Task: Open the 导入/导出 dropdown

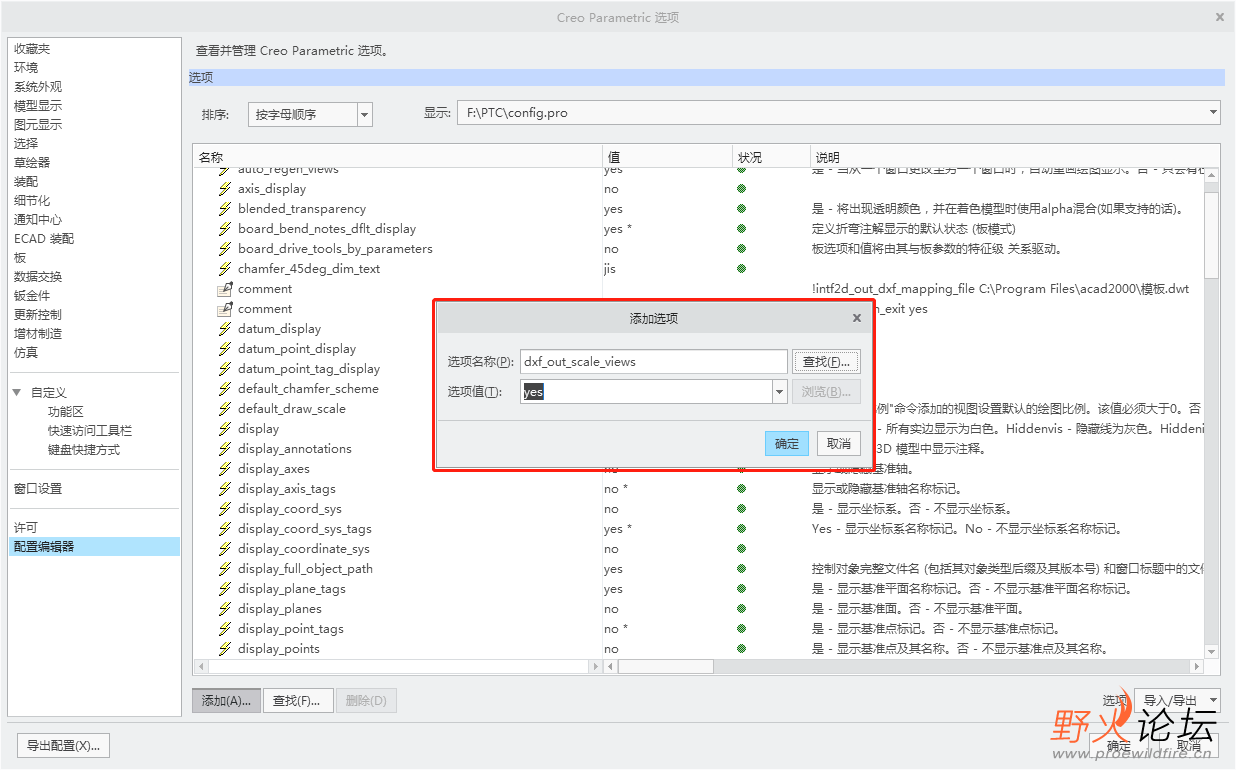Action: 1177,701
